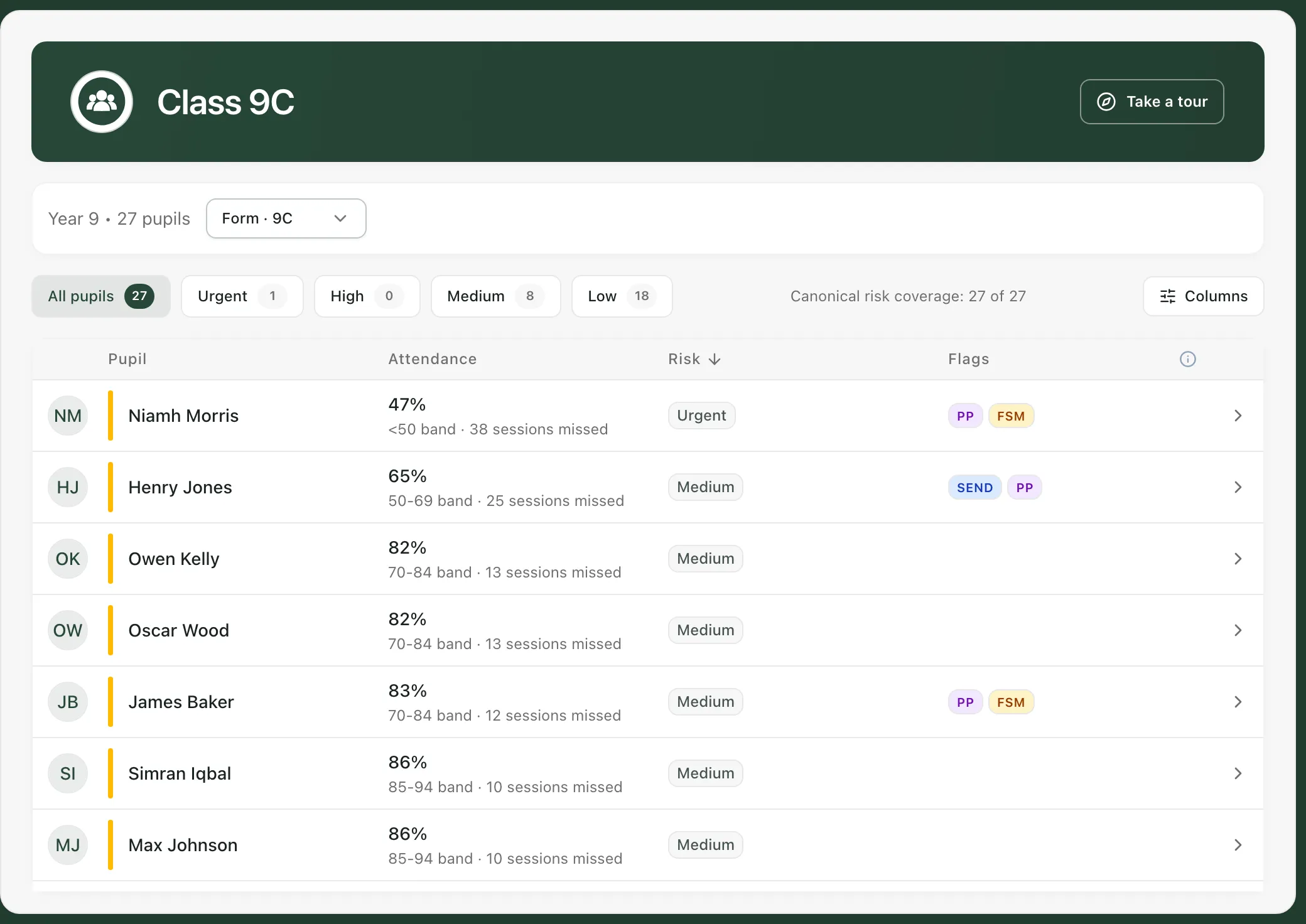Open James Baker row chevron

(1238, 702)
